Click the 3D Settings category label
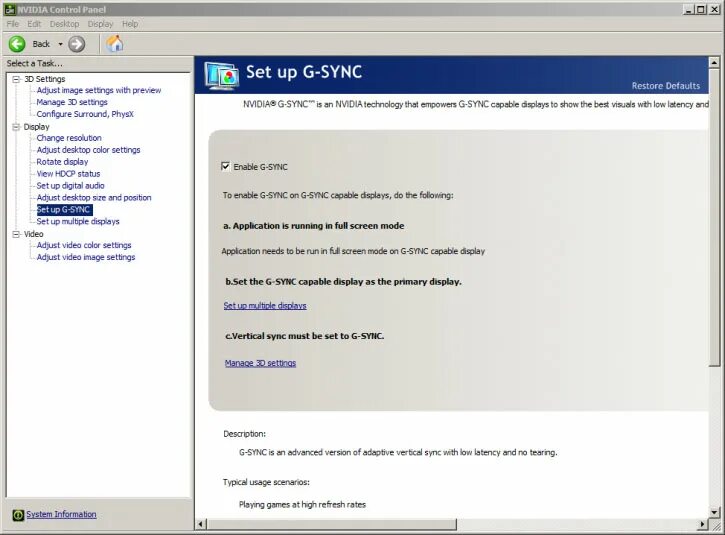The width and height of the screenshot is (725, 535). [45, 79]
